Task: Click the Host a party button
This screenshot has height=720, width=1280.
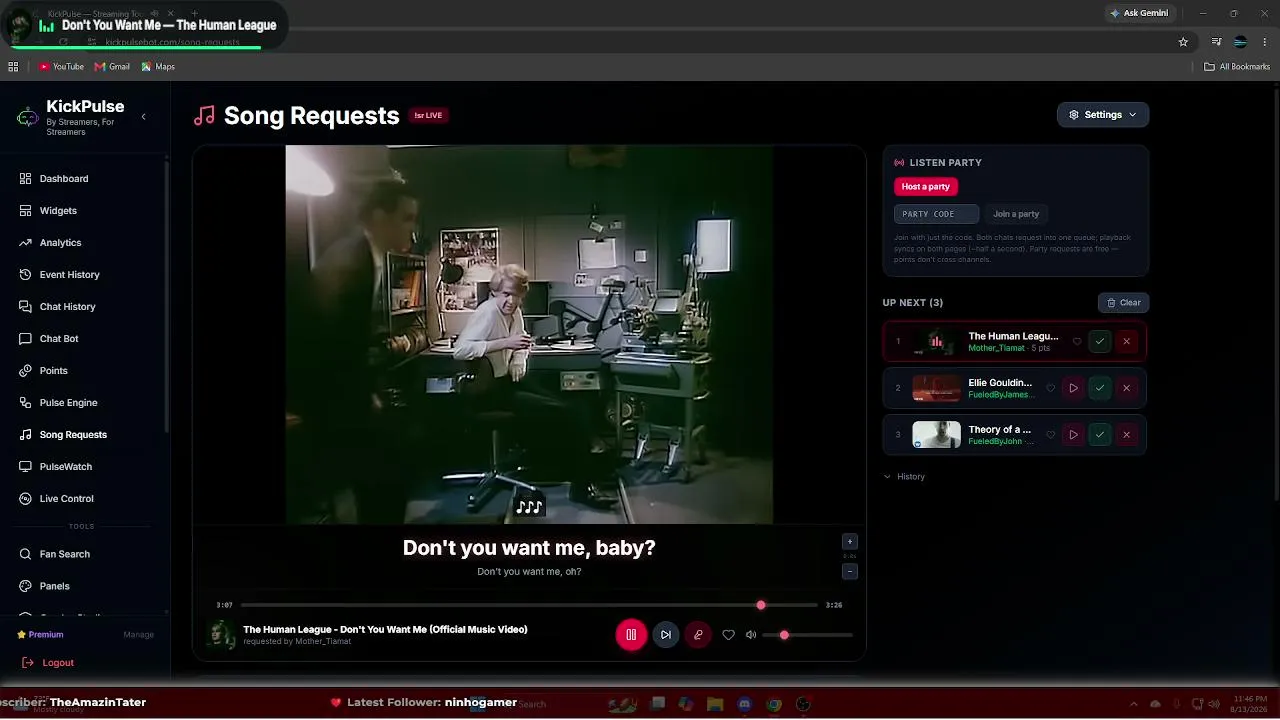Action: tap(926, 187)
